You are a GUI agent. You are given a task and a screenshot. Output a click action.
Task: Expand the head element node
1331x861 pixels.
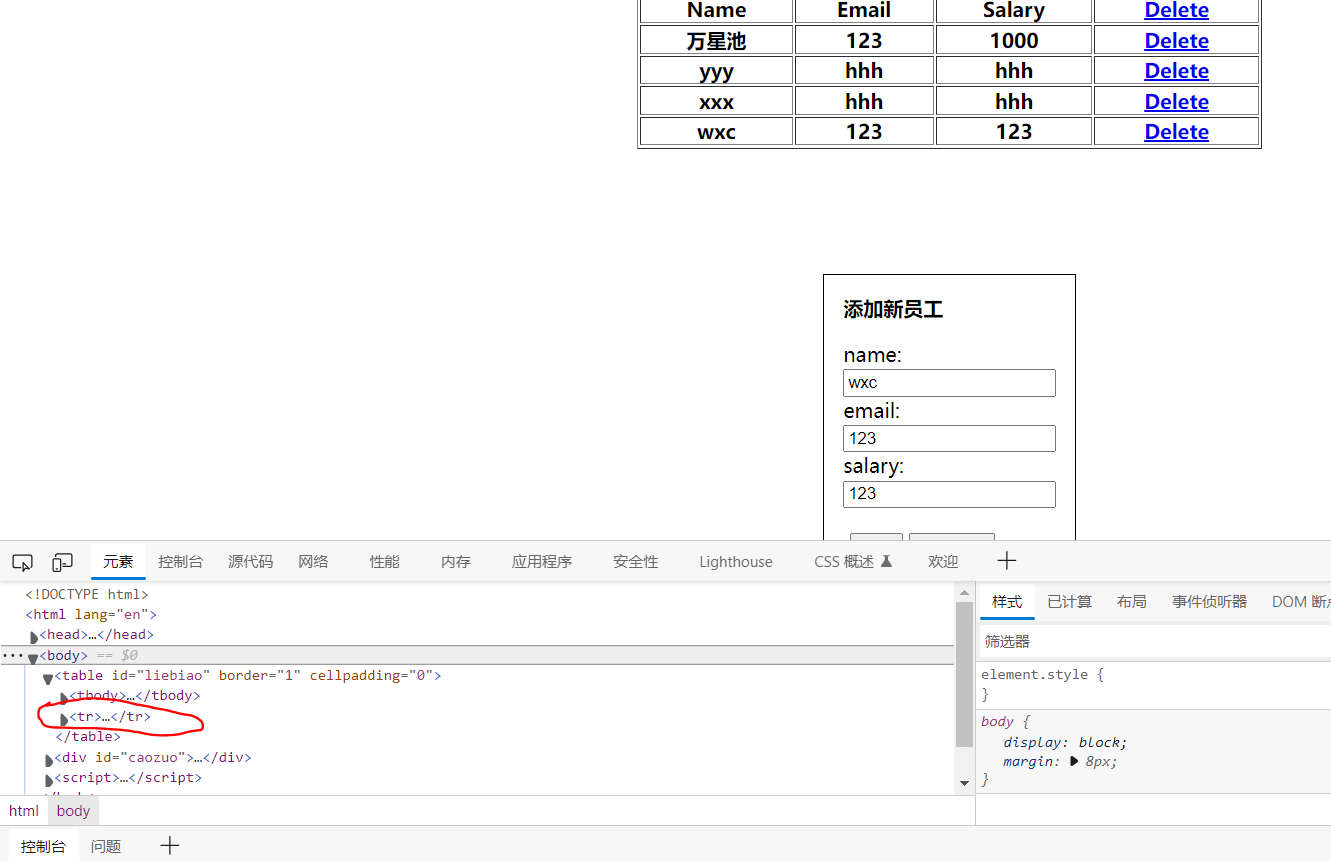(x=33, y=634)
